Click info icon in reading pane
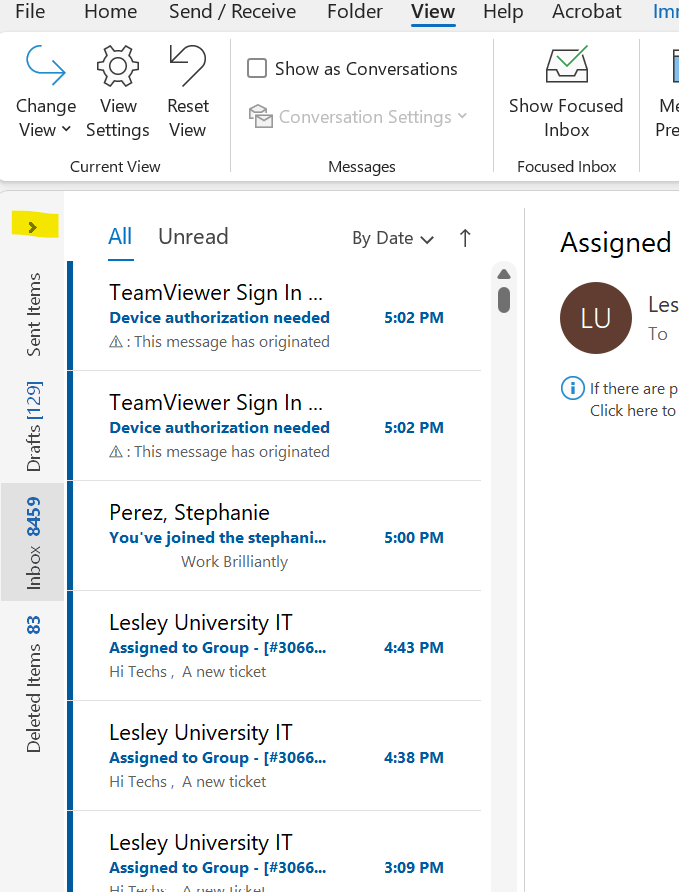679x892 pixels. (x=573, y=389)
